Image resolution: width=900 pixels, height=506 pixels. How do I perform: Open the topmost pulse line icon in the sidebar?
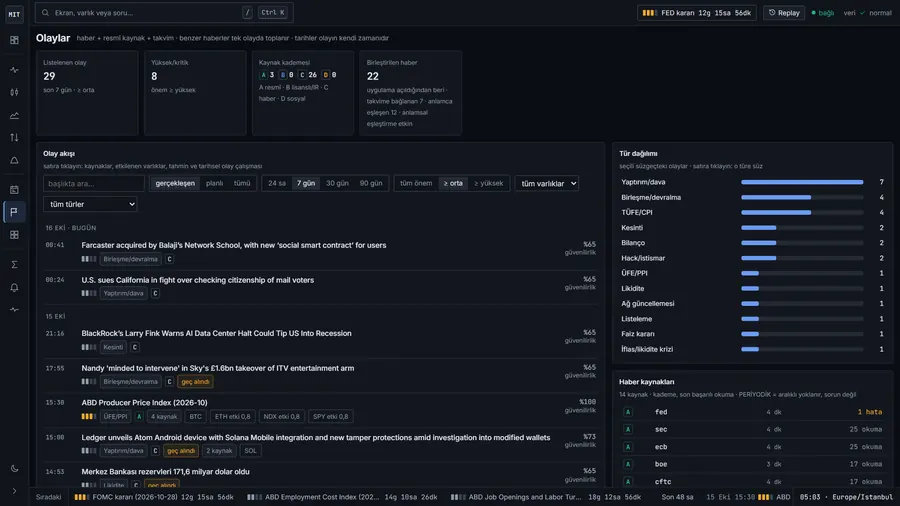pos(14,70)
